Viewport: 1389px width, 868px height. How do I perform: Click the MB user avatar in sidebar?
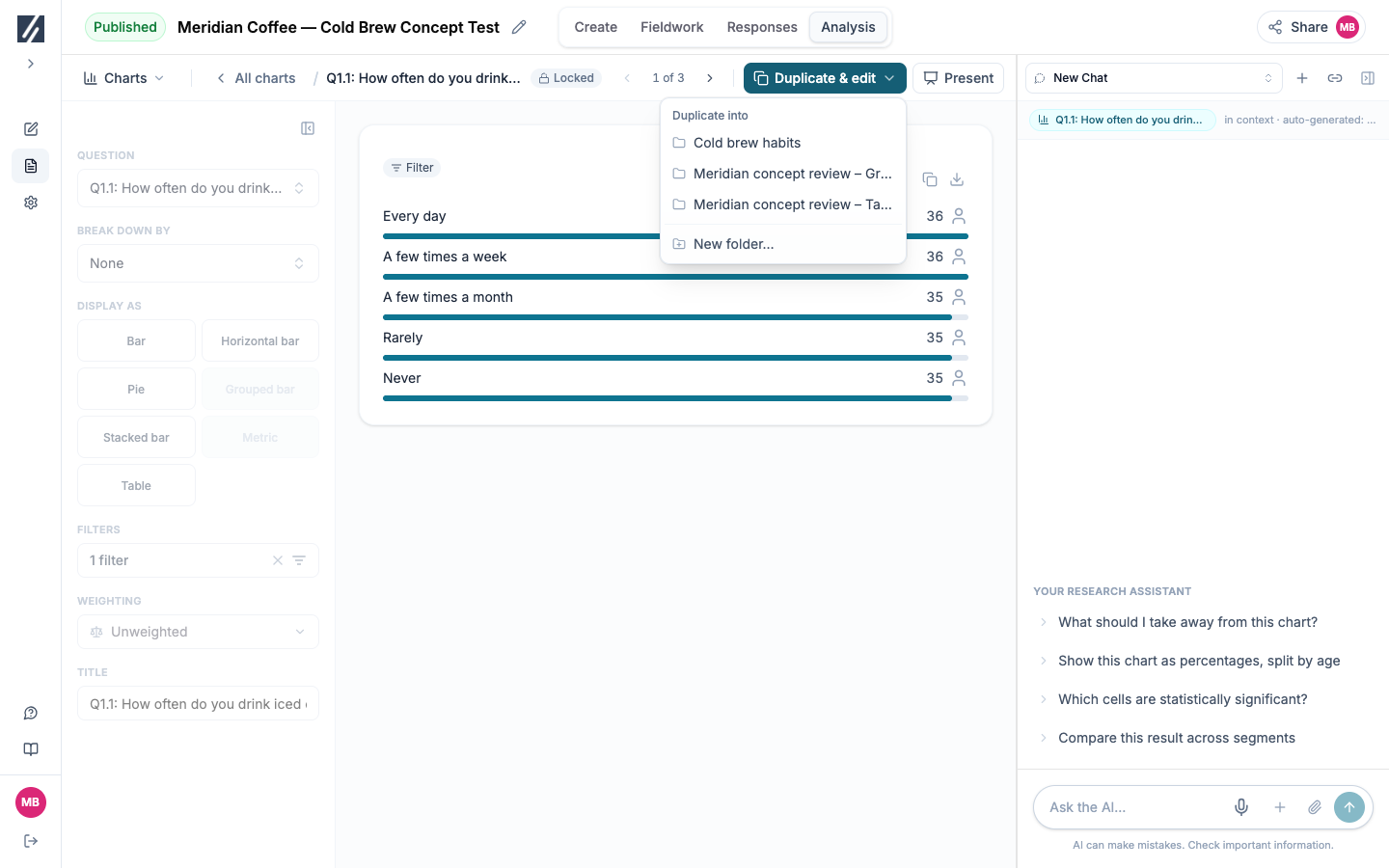point(31,802)
